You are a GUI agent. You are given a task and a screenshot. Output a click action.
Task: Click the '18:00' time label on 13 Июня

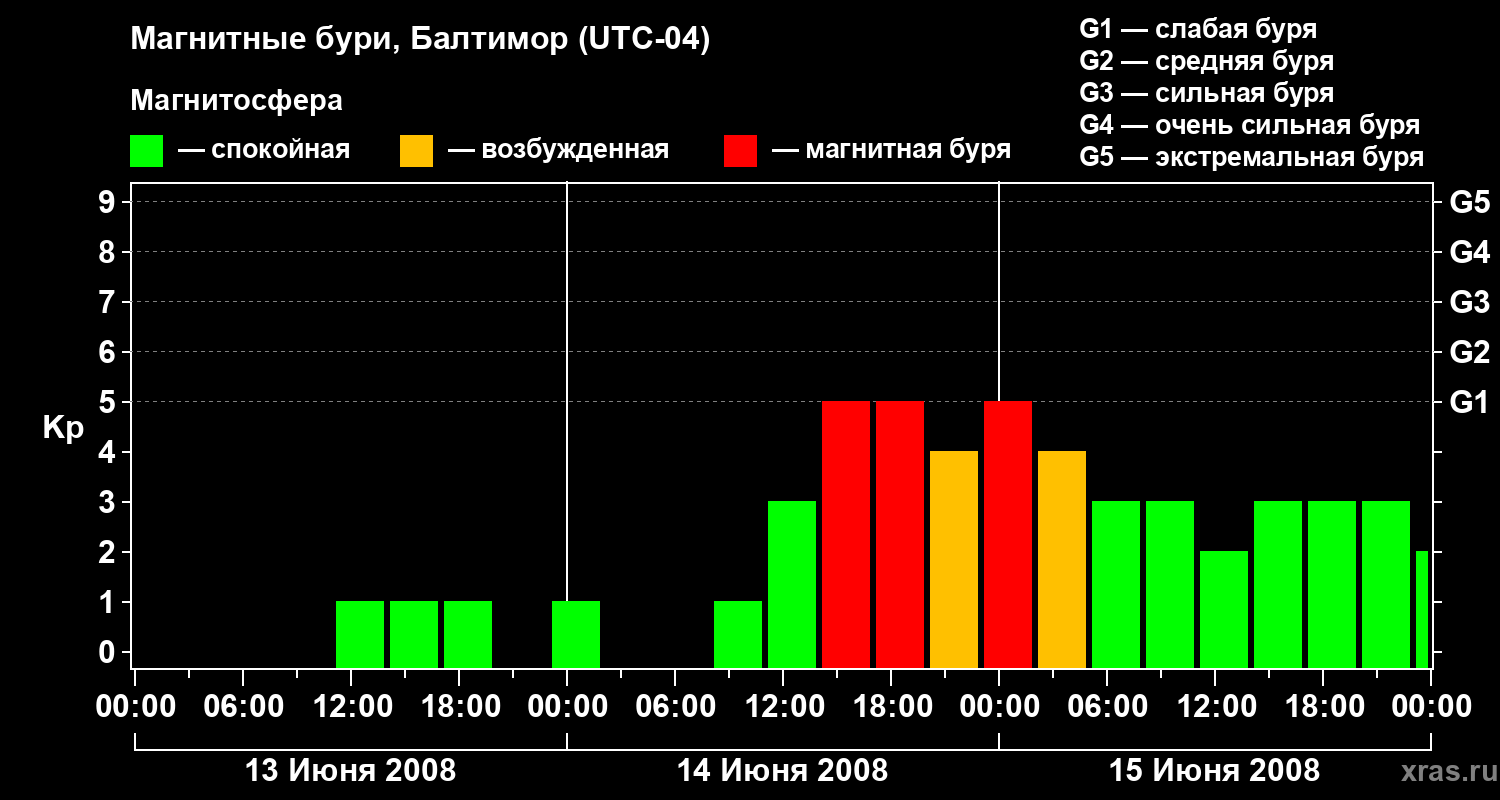(459, 707)
